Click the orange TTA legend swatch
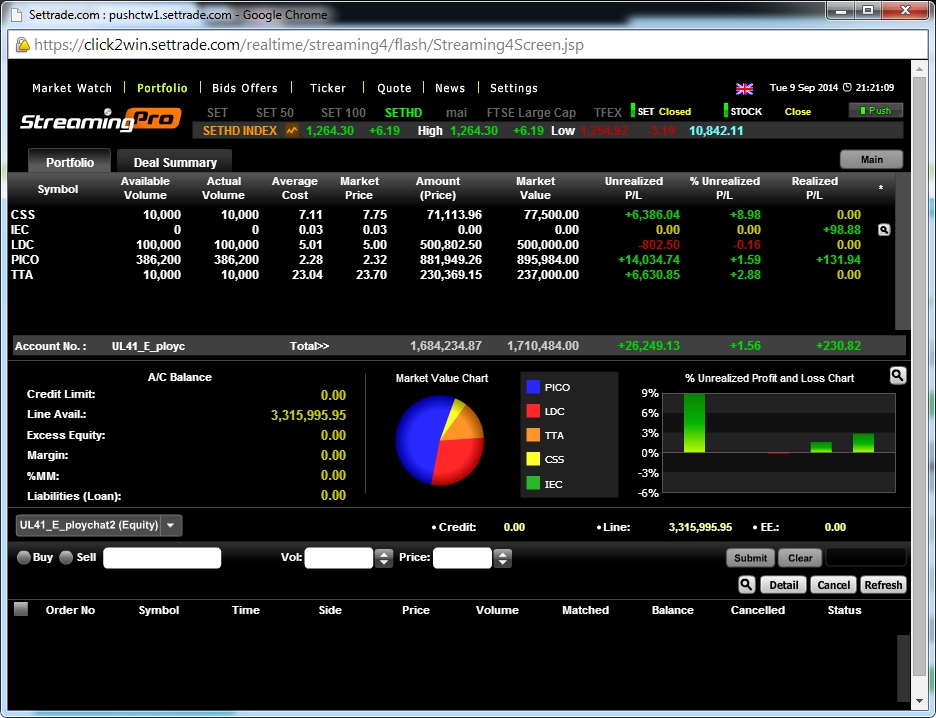Image resolution: width=936 pixels, height=718 pixels. tap(533, 435)
